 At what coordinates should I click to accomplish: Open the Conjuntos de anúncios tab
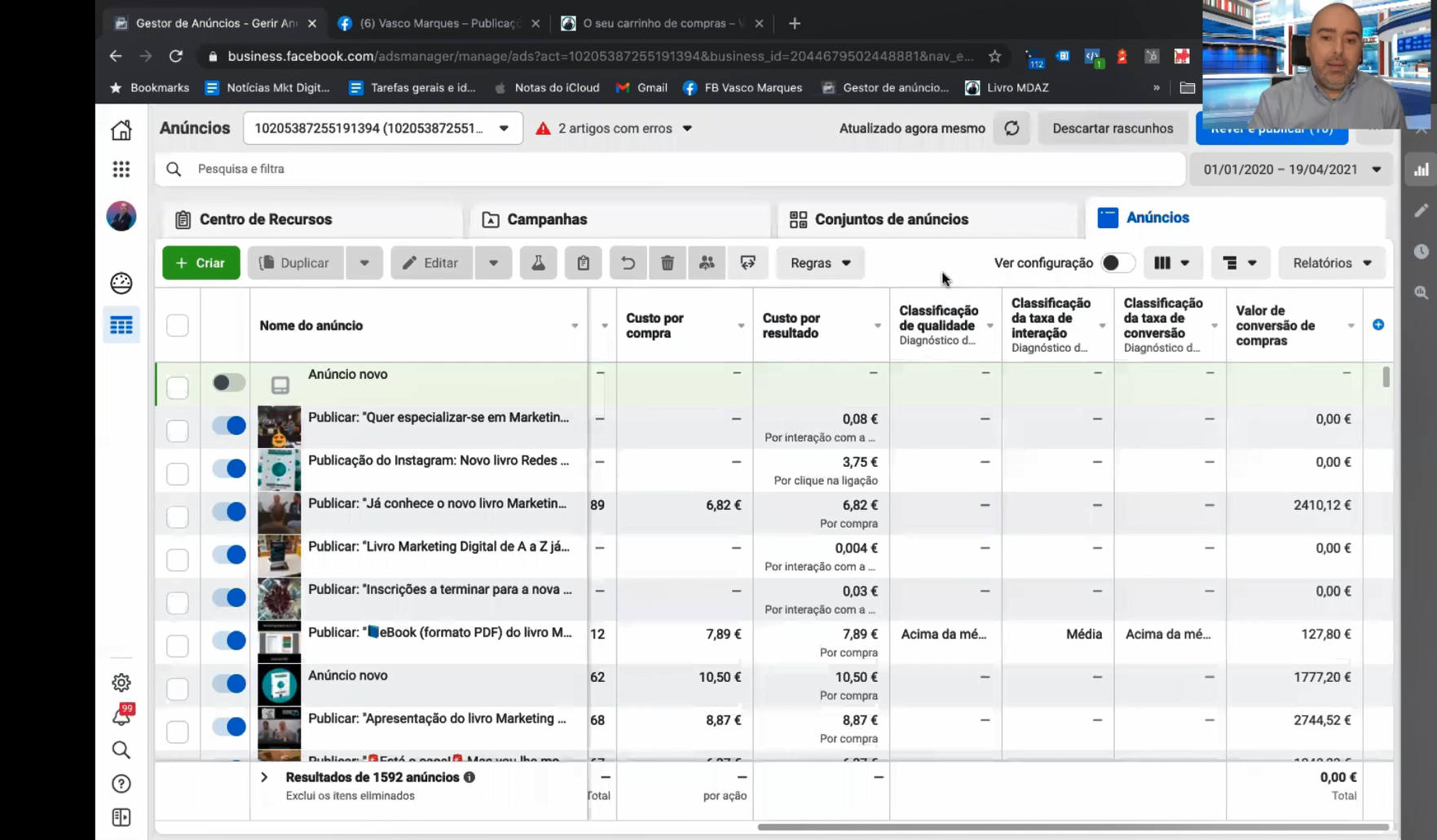891,219
